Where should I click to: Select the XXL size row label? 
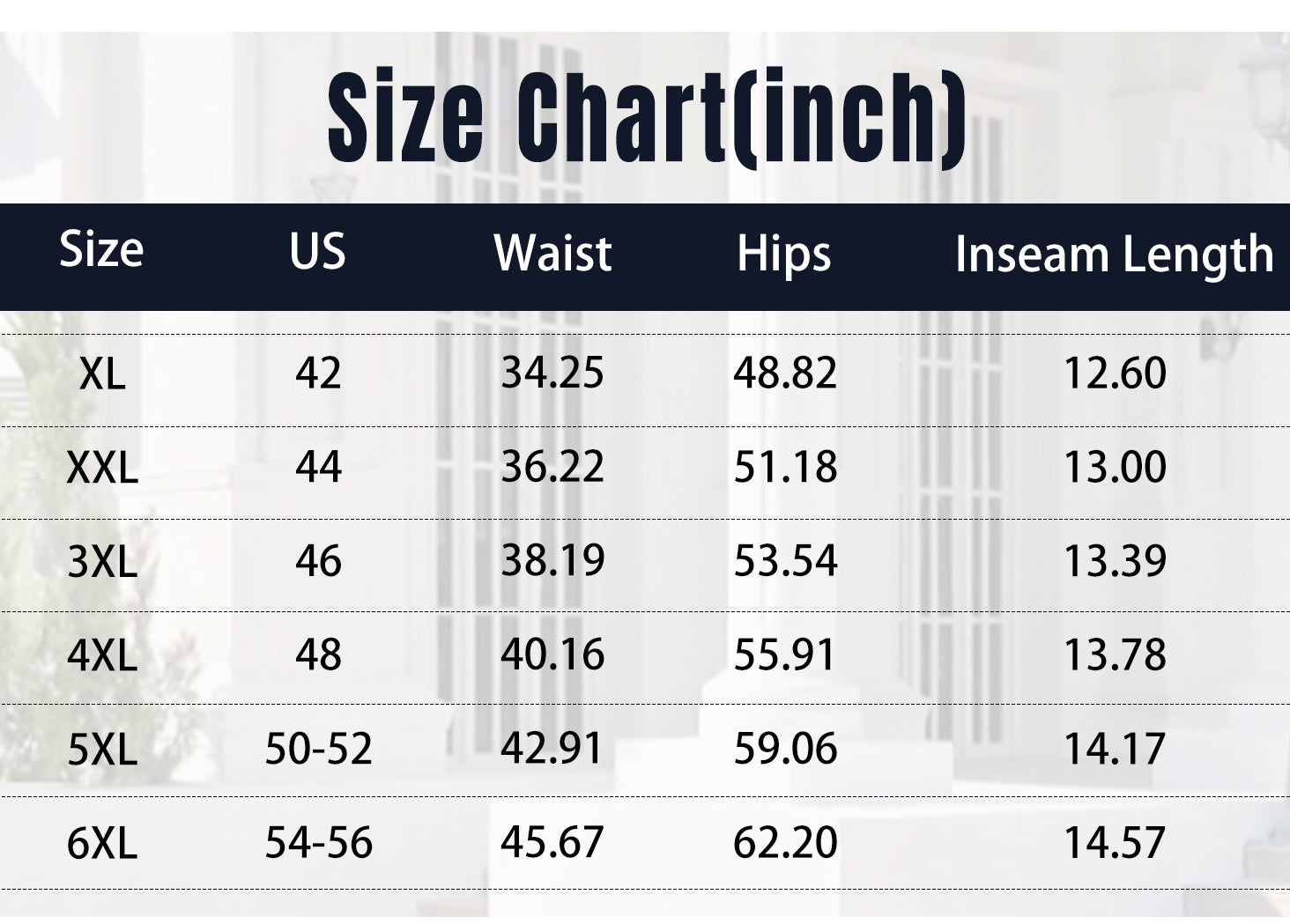click(102, 469)
